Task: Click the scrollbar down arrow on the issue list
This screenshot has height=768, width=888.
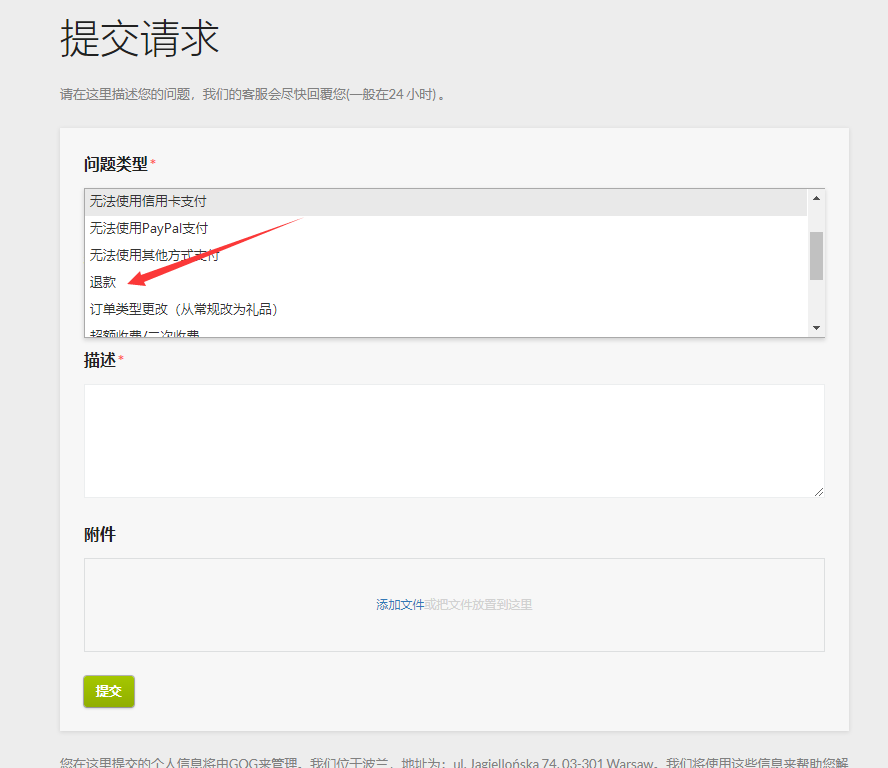Action: point(816,325)
